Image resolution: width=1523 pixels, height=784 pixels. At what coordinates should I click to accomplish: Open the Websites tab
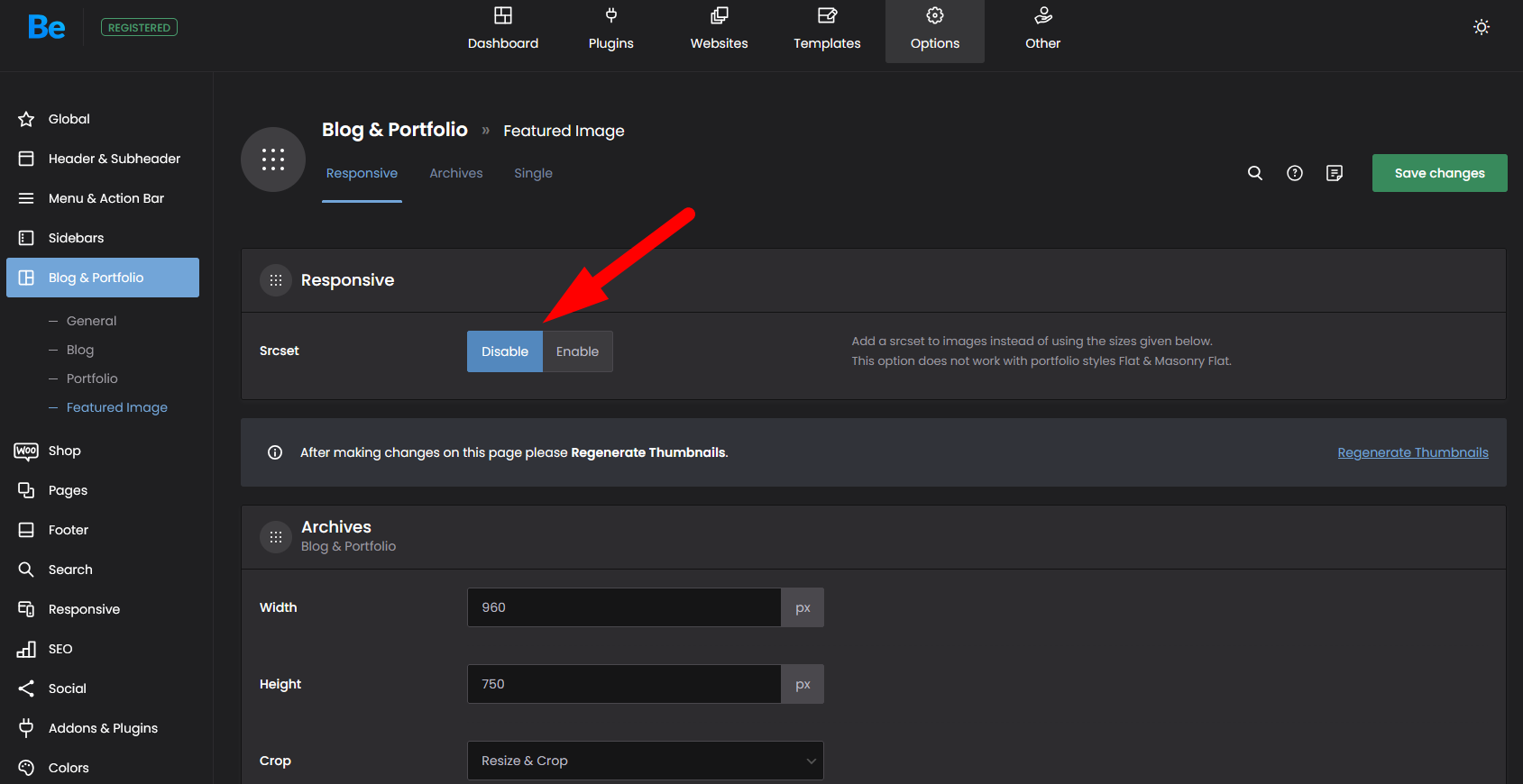[x=720, y=29]
